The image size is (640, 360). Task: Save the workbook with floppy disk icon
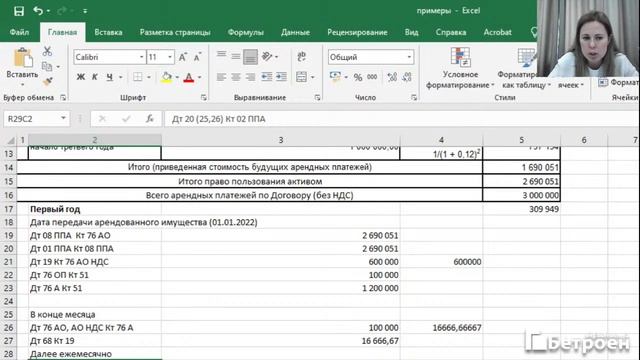coord(19,11)
